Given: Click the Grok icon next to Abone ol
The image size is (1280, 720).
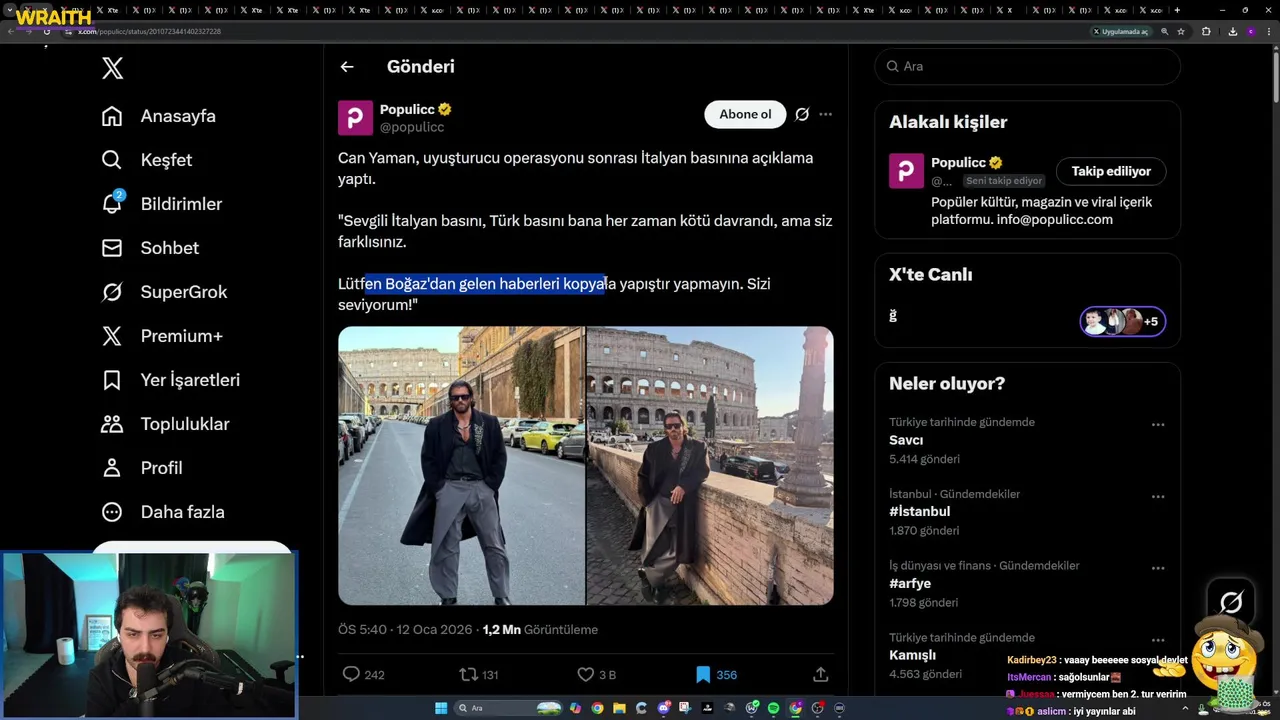Looking at the screenshot, I should 802,114.
